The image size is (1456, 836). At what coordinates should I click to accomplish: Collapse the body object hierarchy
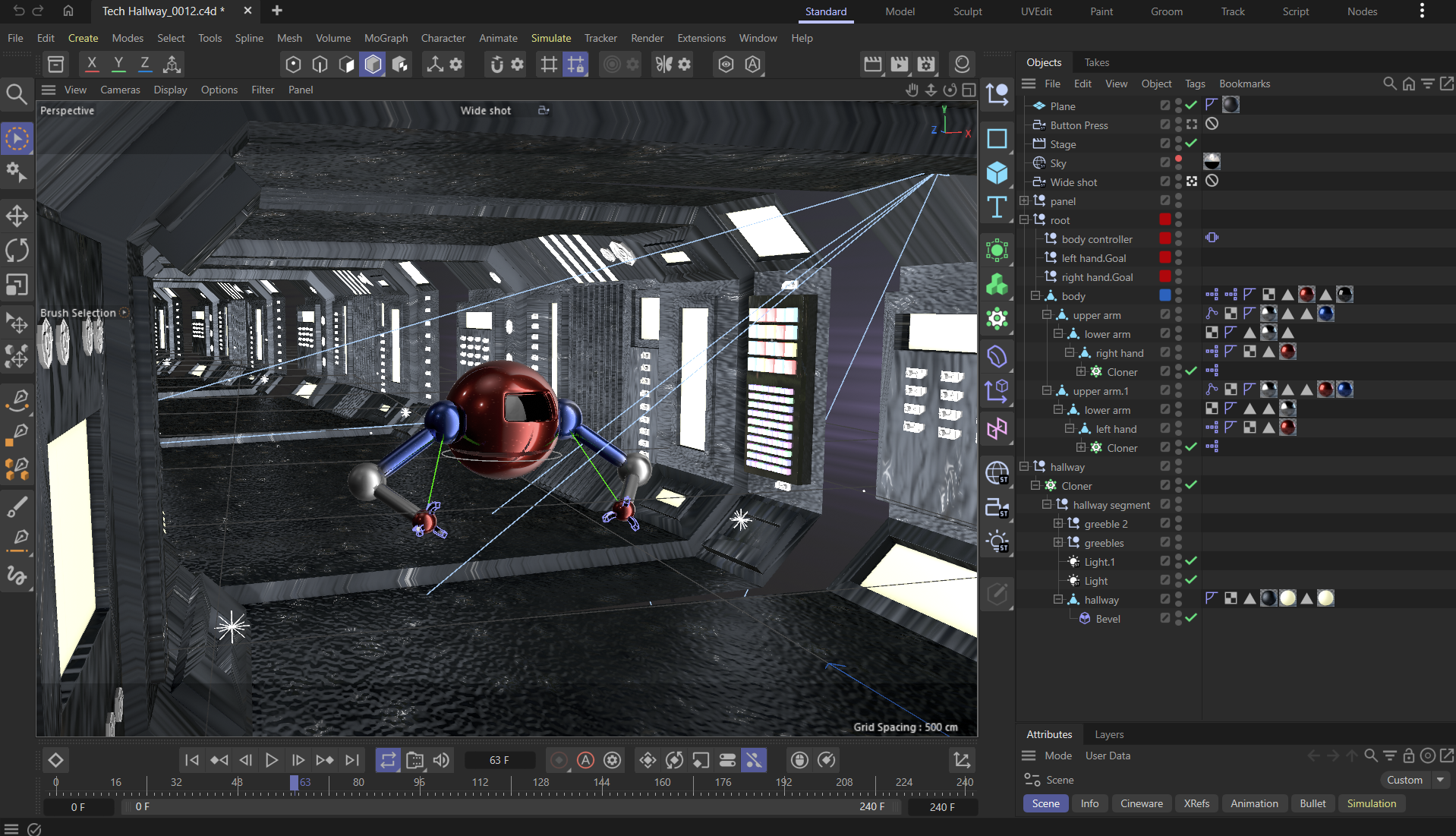1035,295
